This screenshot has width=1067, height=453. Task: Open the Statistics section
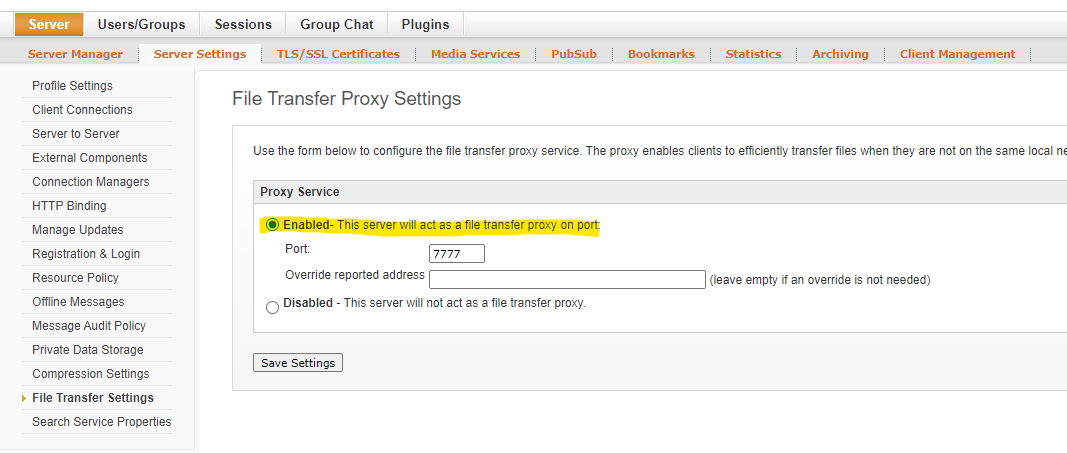[753, 54]
